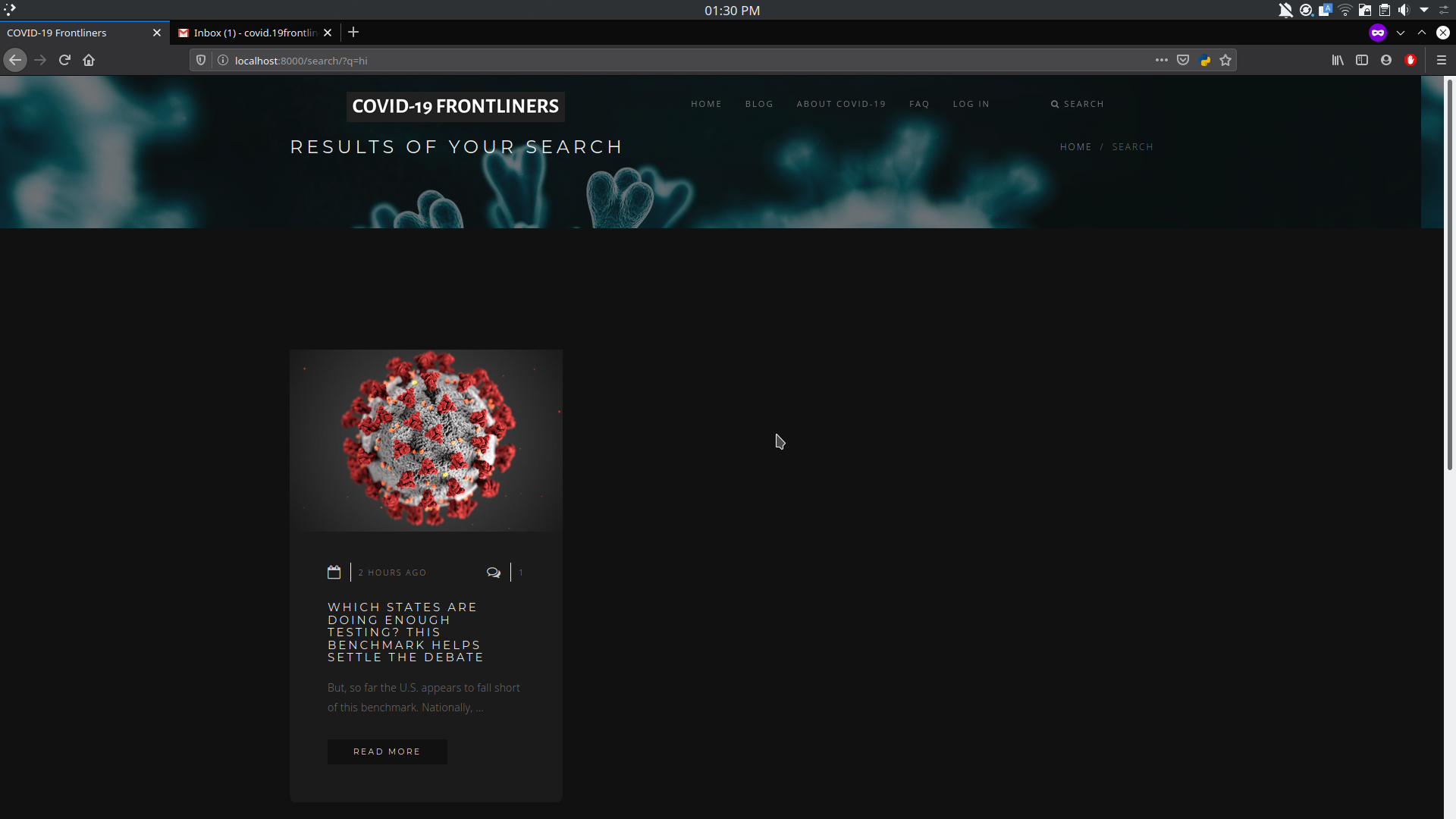This screenshot has height=819, width=1456.
Task: Save page to Pocket icon
Action: 1183,60
